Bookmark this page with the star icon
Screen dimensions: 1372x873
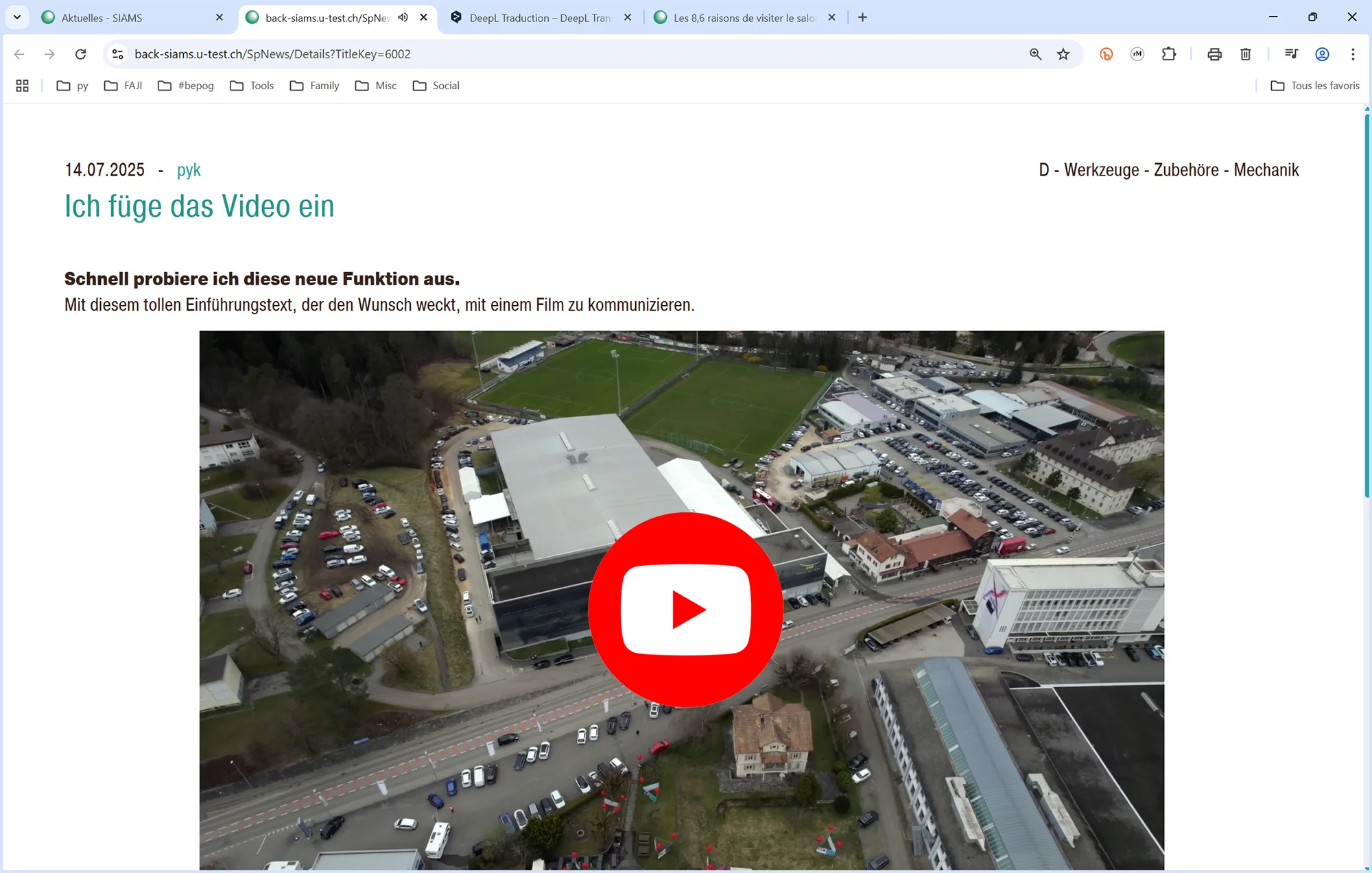(x=1063, y=54)
